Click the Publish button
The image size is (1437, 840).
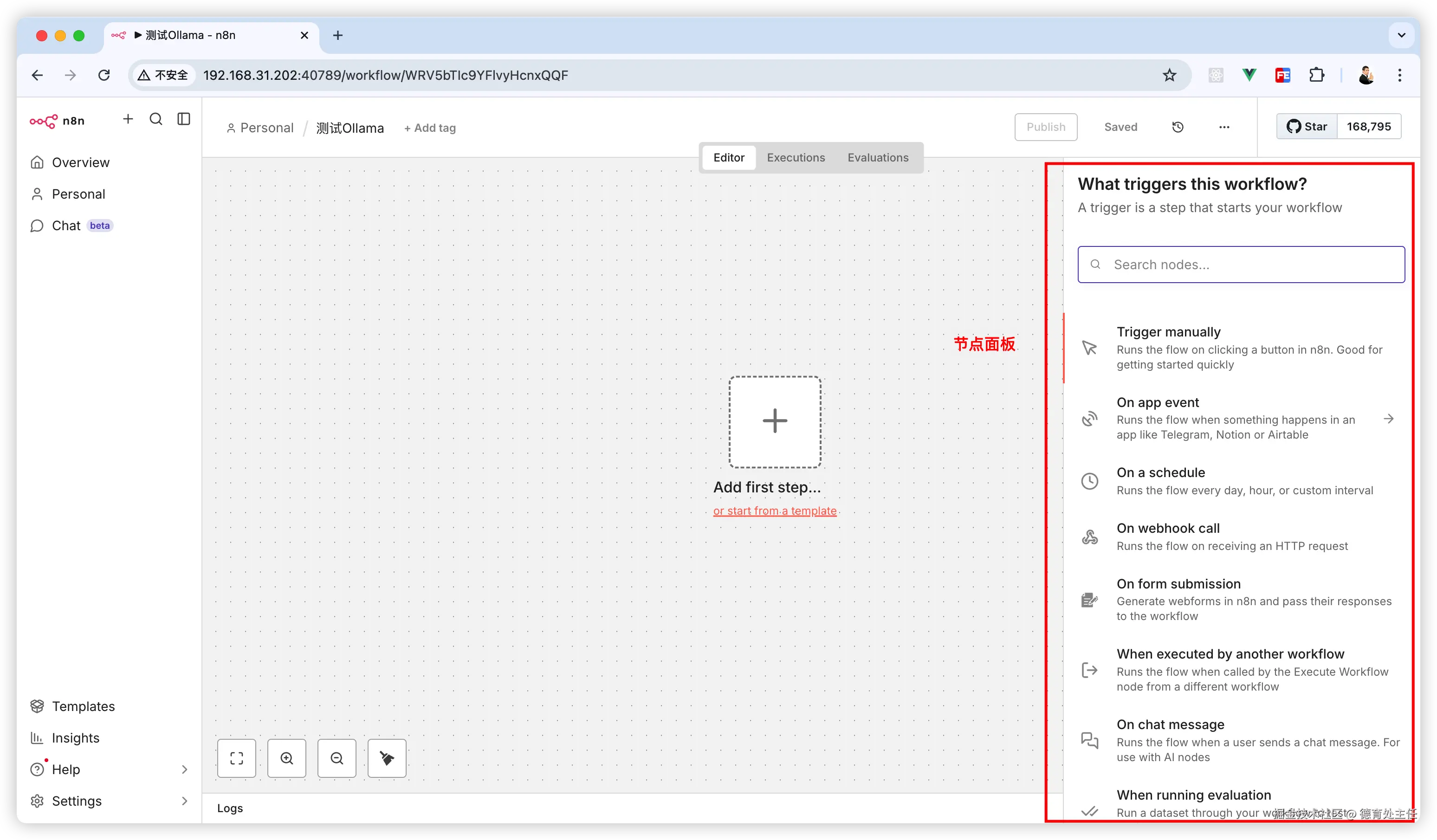tap(1045, 127)
